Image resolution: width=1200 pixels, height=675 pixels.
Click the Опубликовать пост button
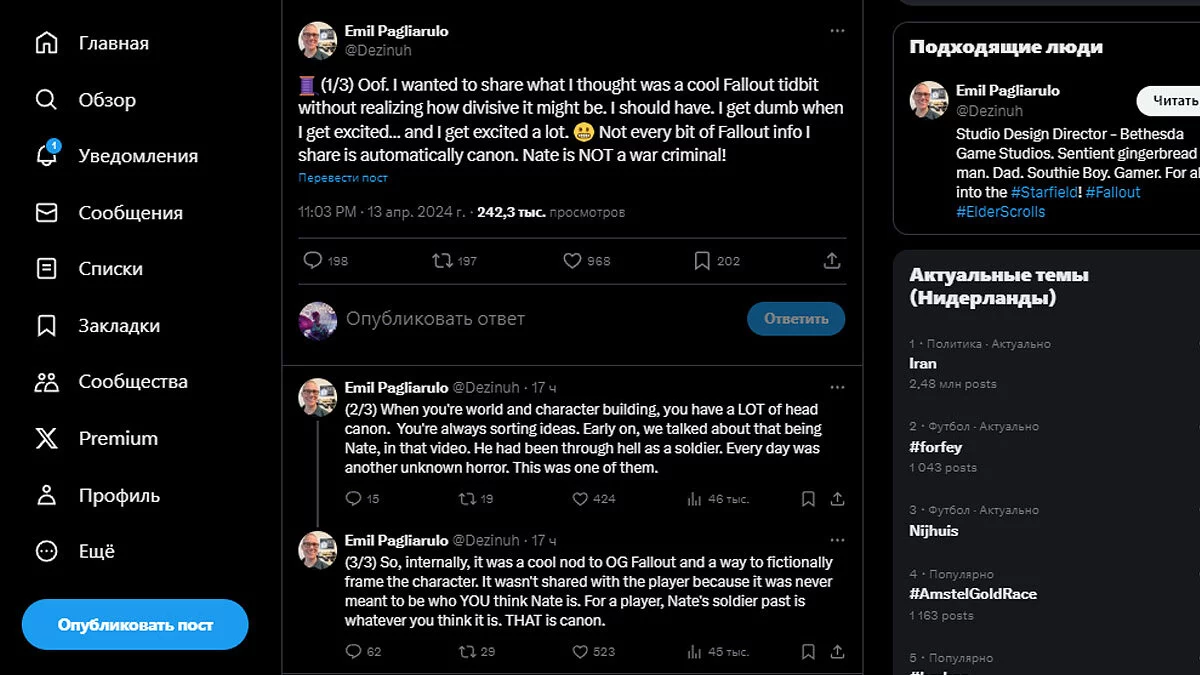click(x=135, y=624)
